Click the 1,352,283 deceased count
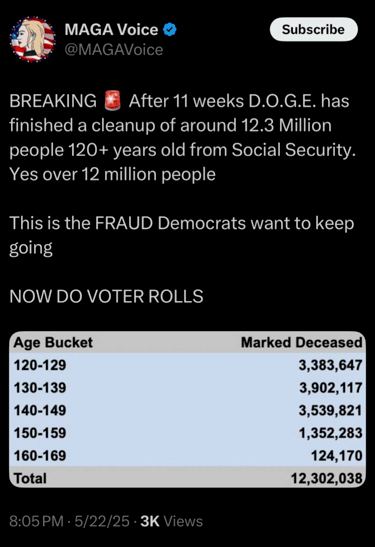Image resolution: width=375 pixels, height=547 pixels. click(331, 433)
